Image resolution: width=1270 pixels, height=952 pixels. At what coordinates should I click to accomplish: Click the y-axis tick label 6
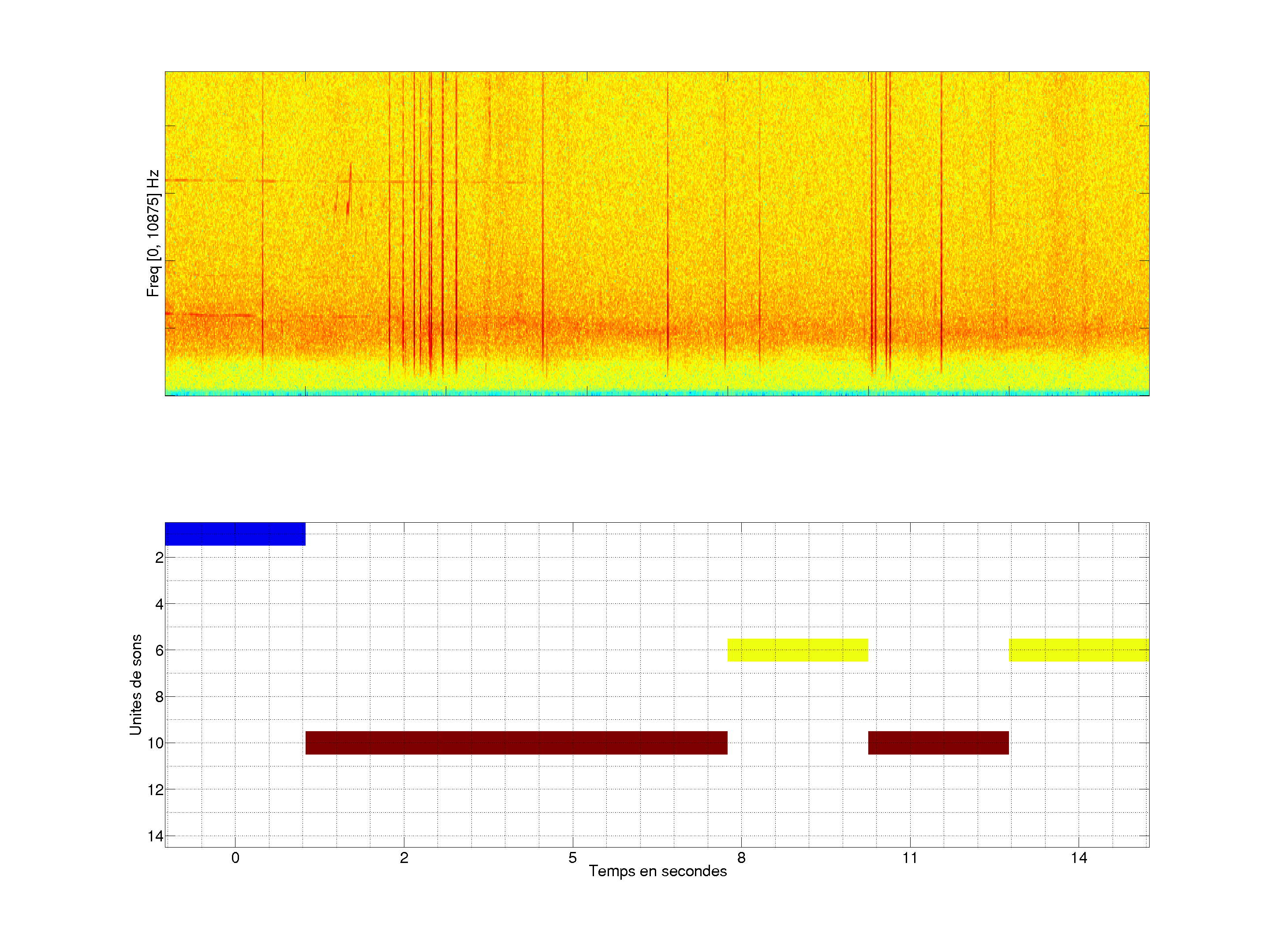(x=159, y=651)
